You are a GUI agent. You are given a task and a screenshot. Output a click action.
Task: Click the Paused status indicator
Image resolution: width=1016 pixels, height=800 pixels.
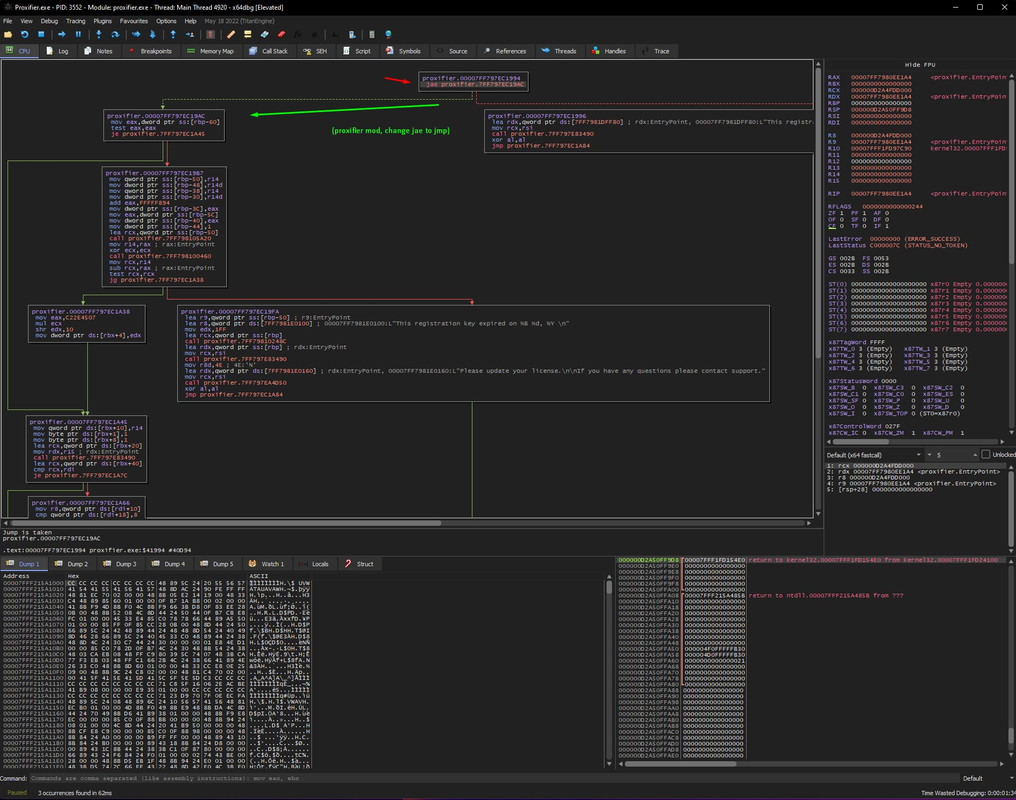(17, 793)
